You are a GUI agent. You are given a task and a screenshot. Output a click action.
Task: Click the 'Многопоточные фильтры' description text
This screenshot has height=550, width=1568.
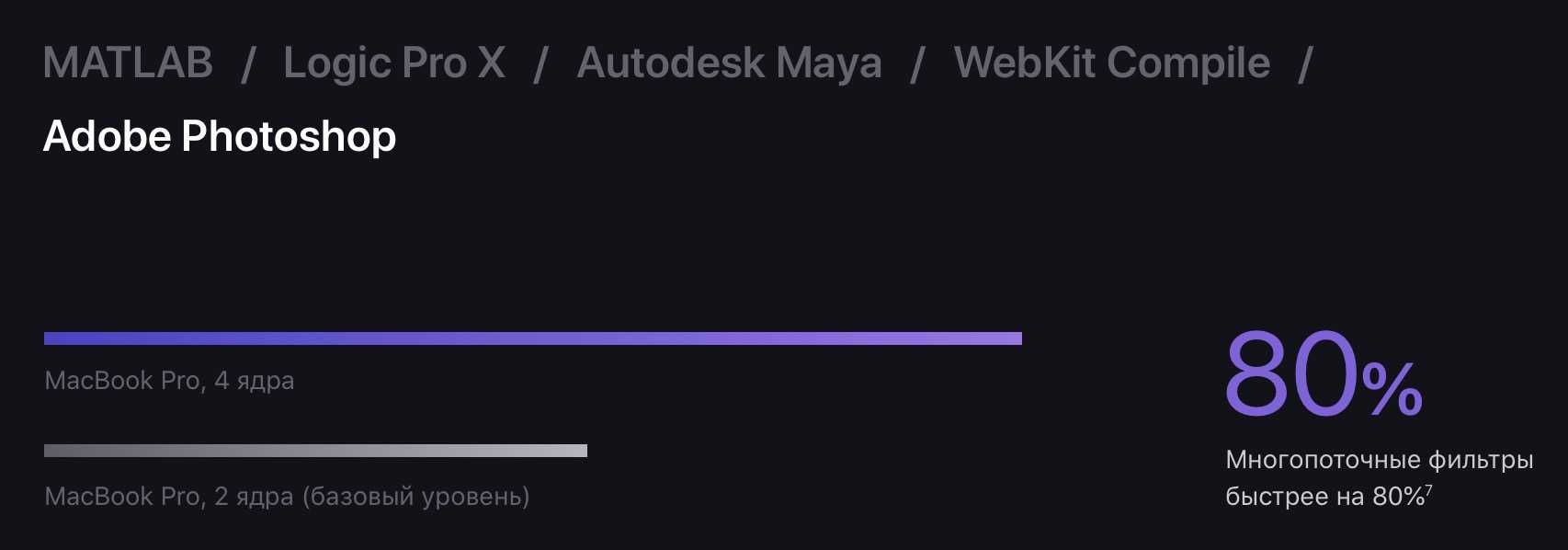[x=1379, y=460]
